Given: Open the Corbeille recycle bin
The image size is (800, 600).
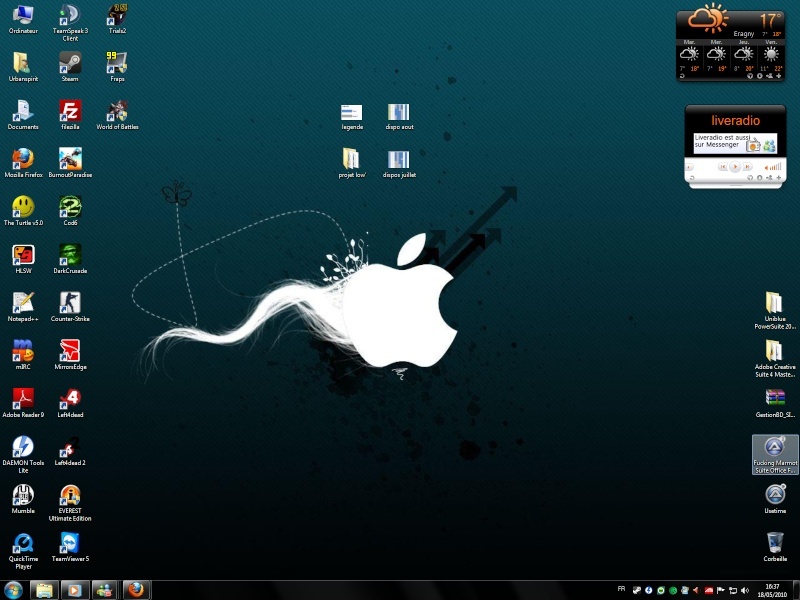Looking at the screenshot, I should 774,547.
